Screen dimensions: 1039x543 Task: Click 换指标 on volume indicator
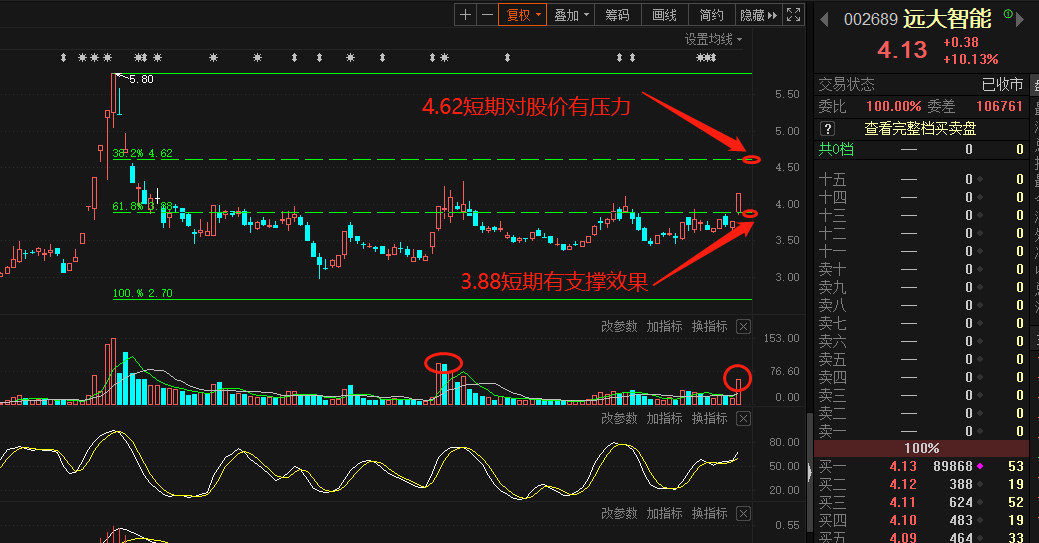(710, 326)
